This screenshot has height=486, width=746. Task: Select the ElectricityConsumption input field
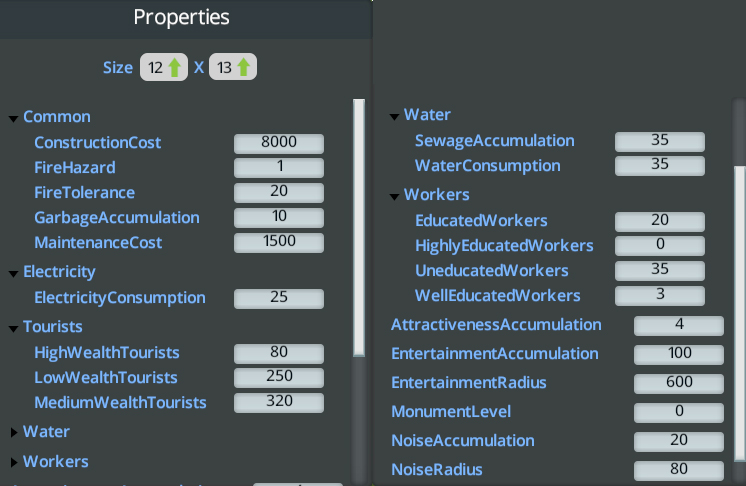coord(279,298)
